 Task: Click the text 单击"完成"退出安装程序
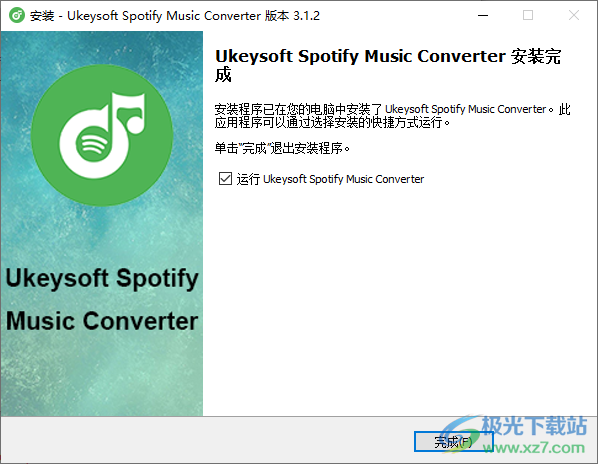pyautogui.click(x=282, y=148)
